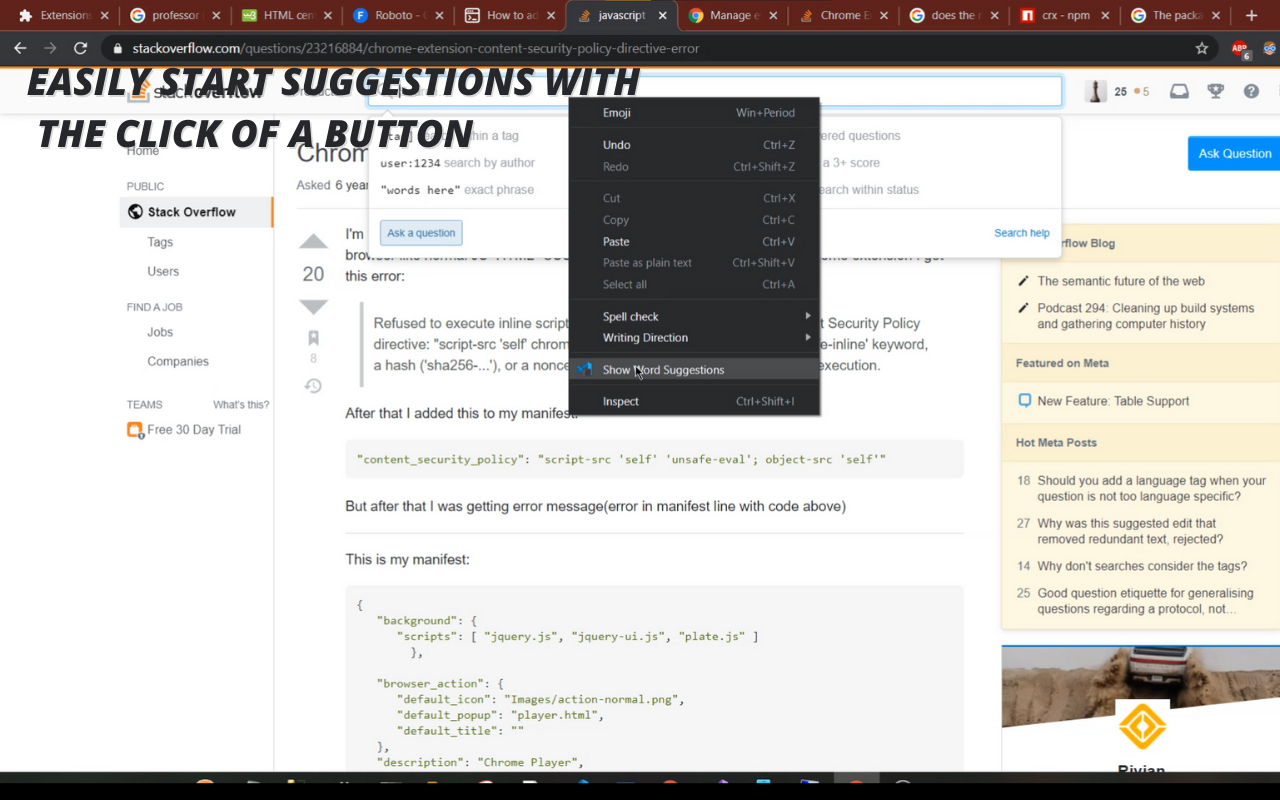
Task: Open Good question etiquette meta post
Action: pyautogui.click(x=1145, y=601)
